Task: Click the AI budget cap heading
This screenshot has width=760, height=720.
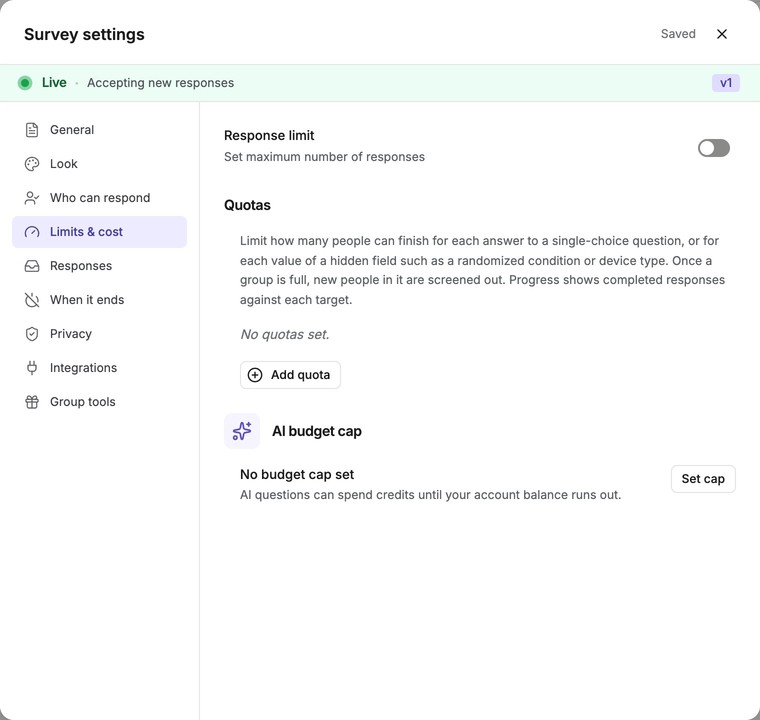Action: coord(317,431)
